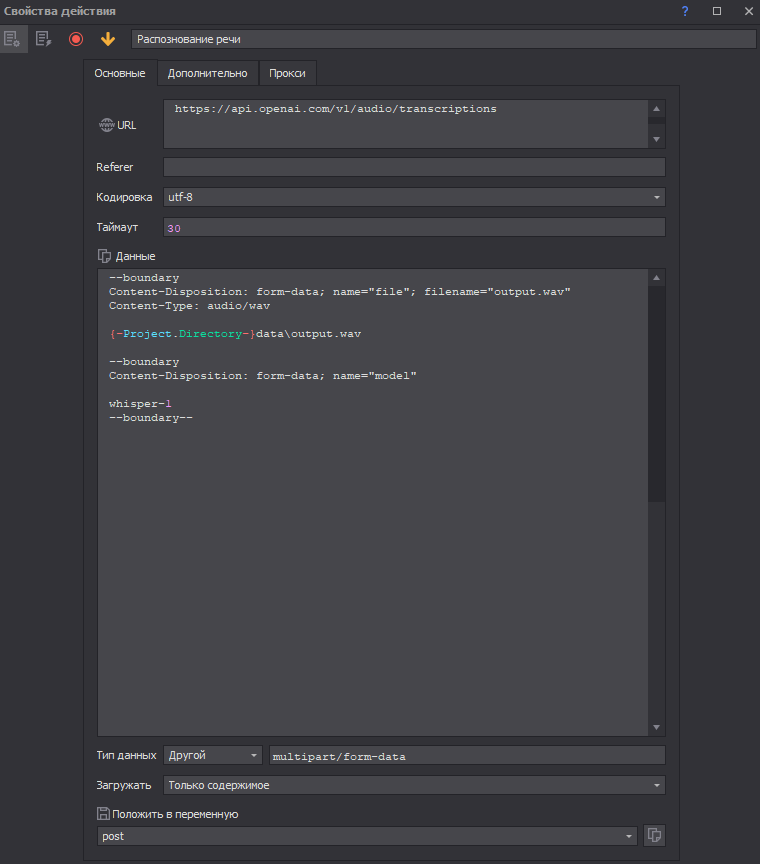
Task: Click the empty Referer input field
Action: coord(414,167)
